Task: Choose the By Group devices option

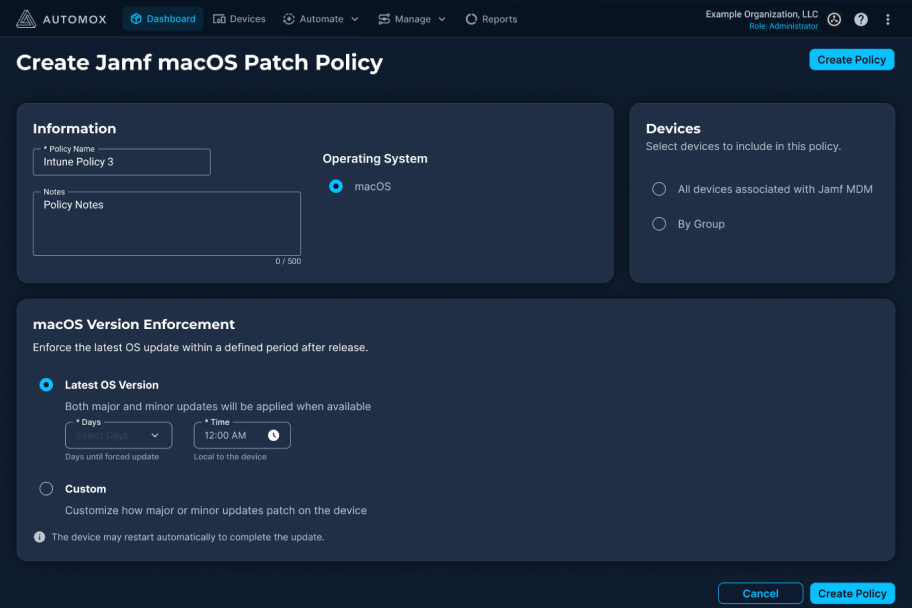Action: tap(659, 224)
